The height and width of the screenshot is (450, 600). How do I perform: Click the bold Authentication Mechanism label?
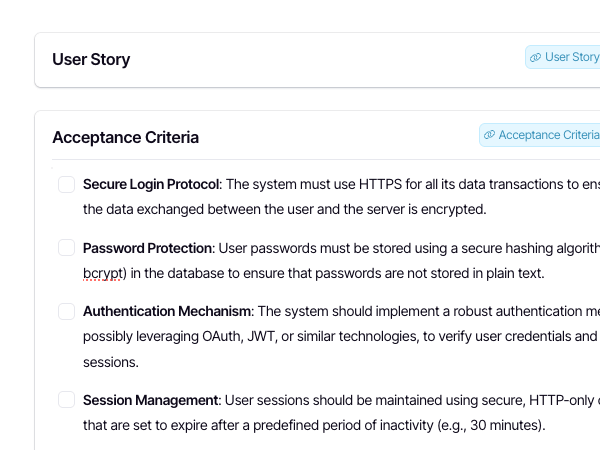coord(168,311)
